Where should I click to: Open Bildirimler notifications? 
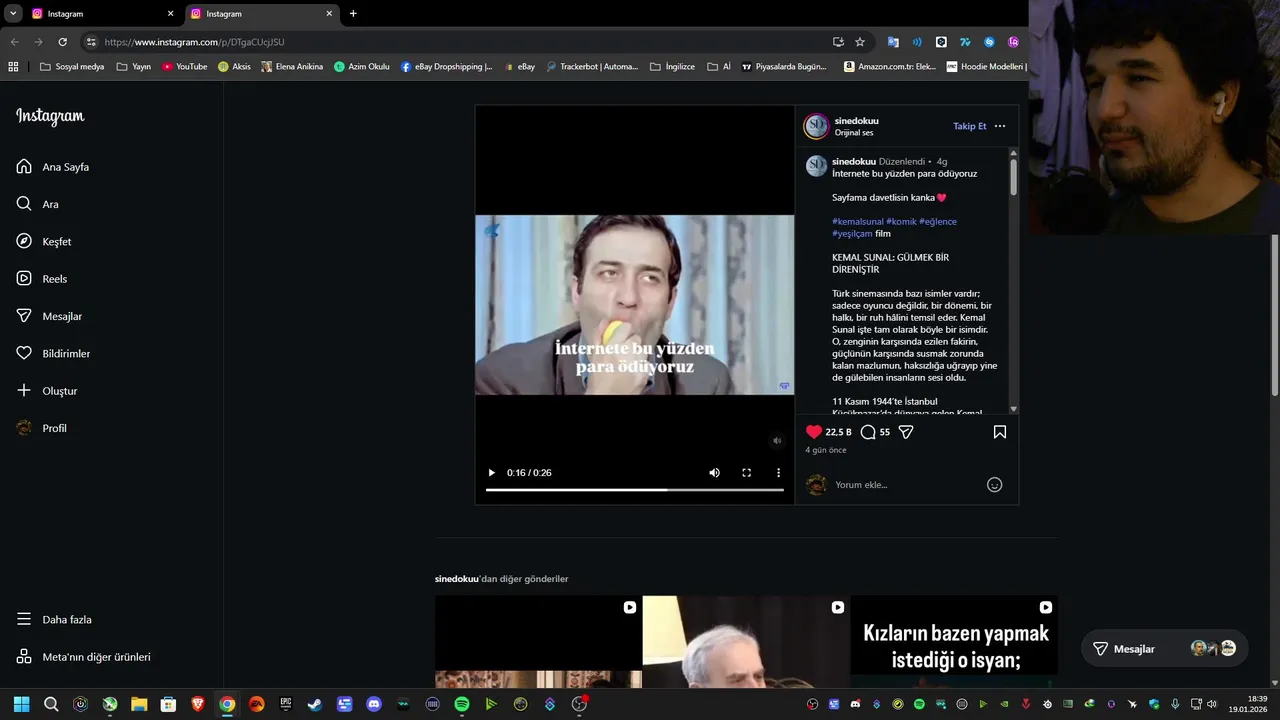point(53,354)
